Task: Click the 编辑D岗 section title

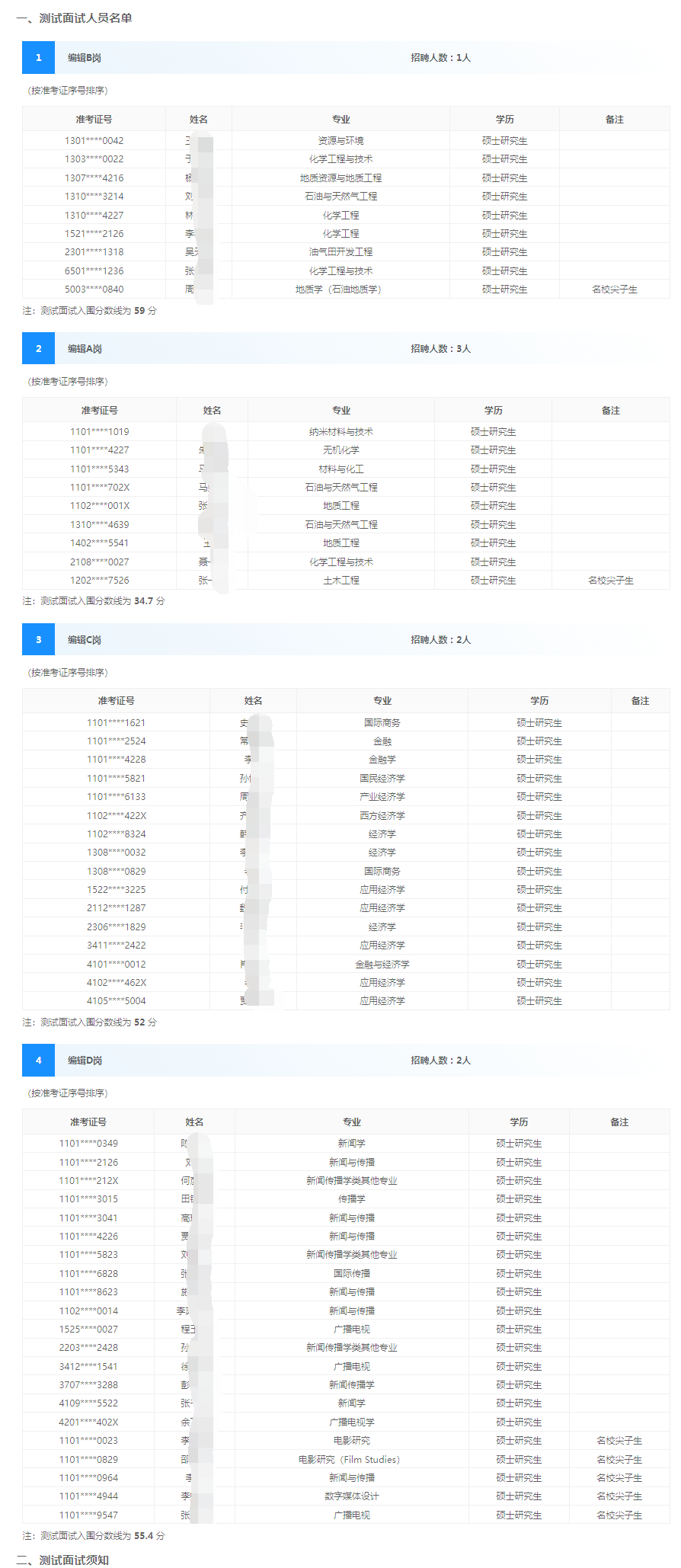Action: [85, 1061]
